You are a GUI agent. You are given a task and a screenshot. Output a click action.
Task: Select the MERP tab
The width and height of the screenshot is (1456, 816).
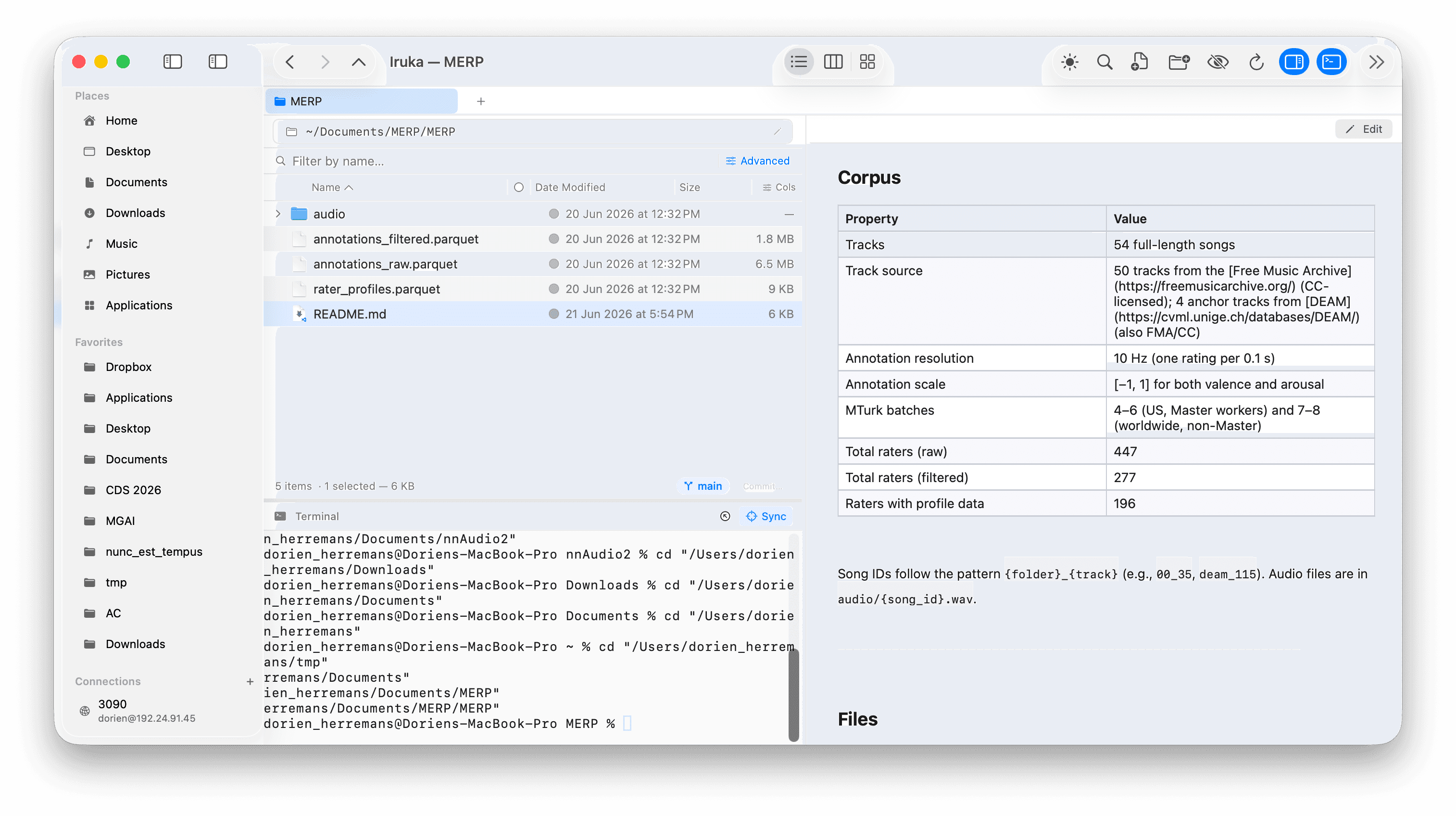(x=362, y=101)
